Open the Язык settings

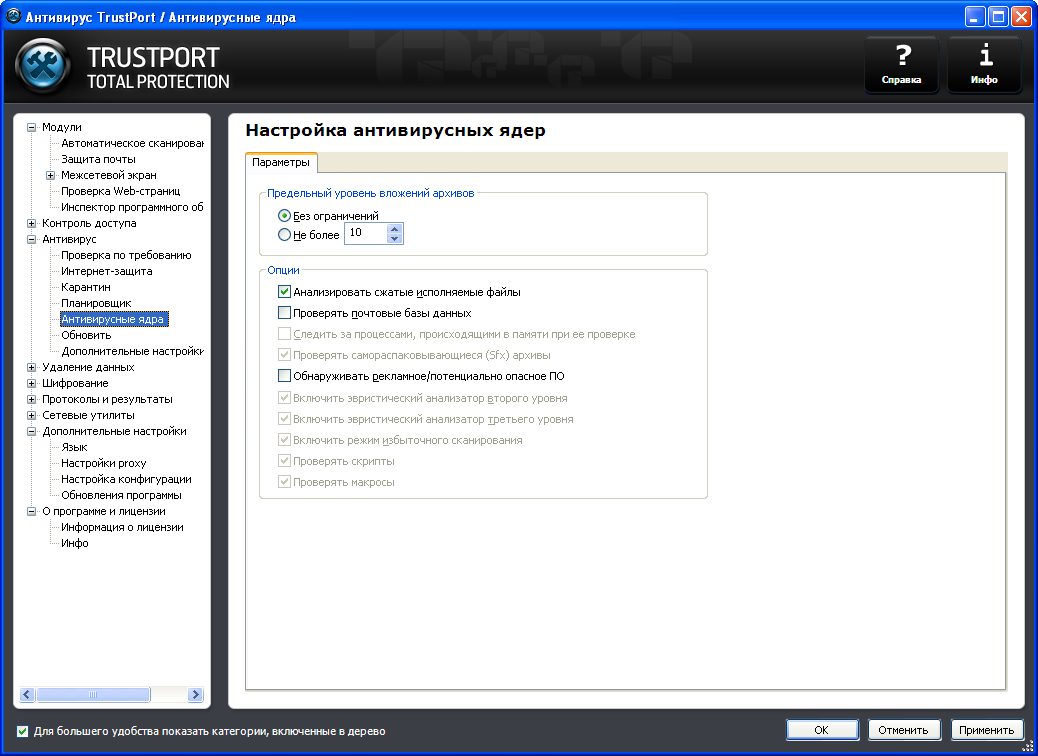pyautogui.click(x=74, y=448)
